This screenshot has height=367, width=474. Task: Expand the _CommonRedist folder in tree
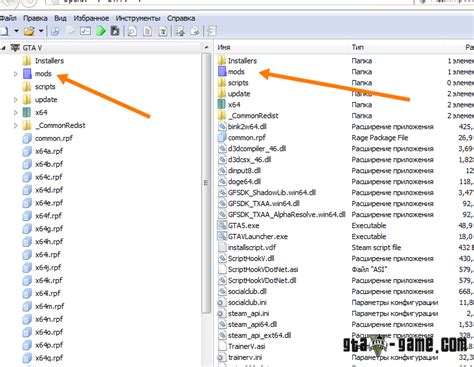pos(15,125)
